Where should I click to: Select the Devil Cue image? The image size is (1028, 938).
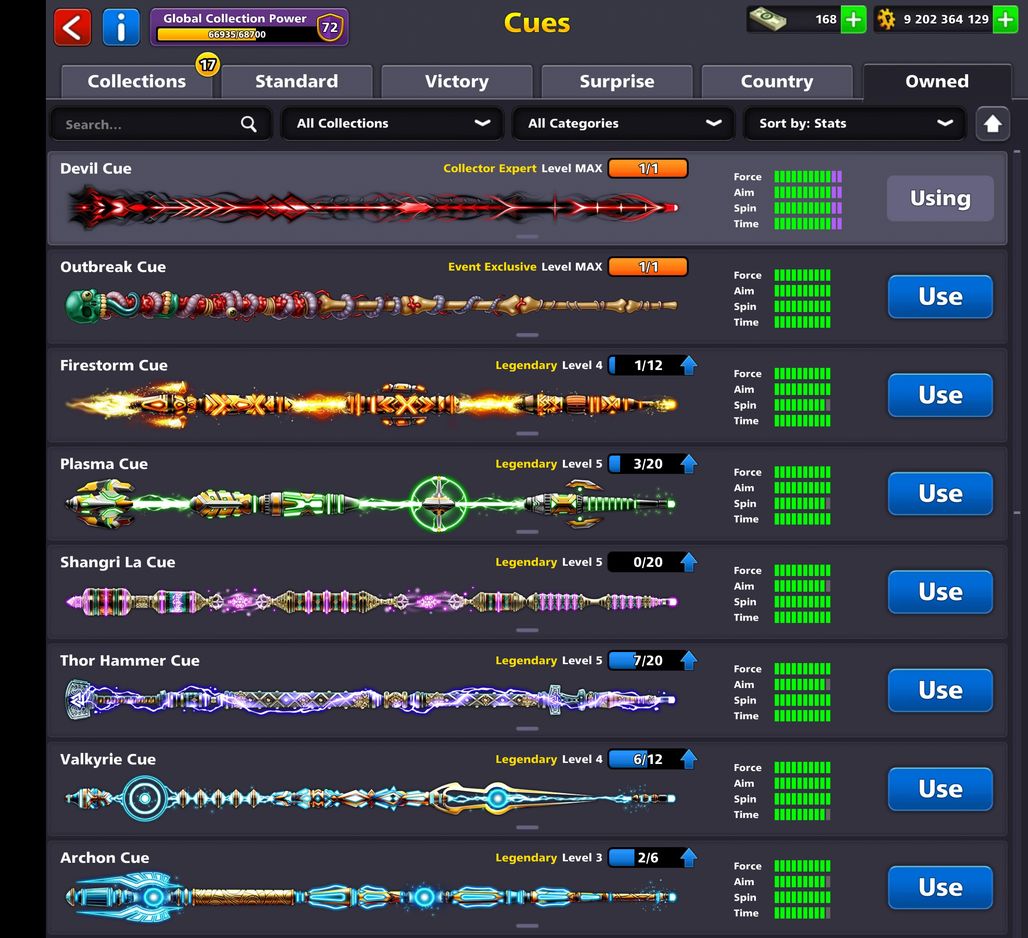click(372, 208)
